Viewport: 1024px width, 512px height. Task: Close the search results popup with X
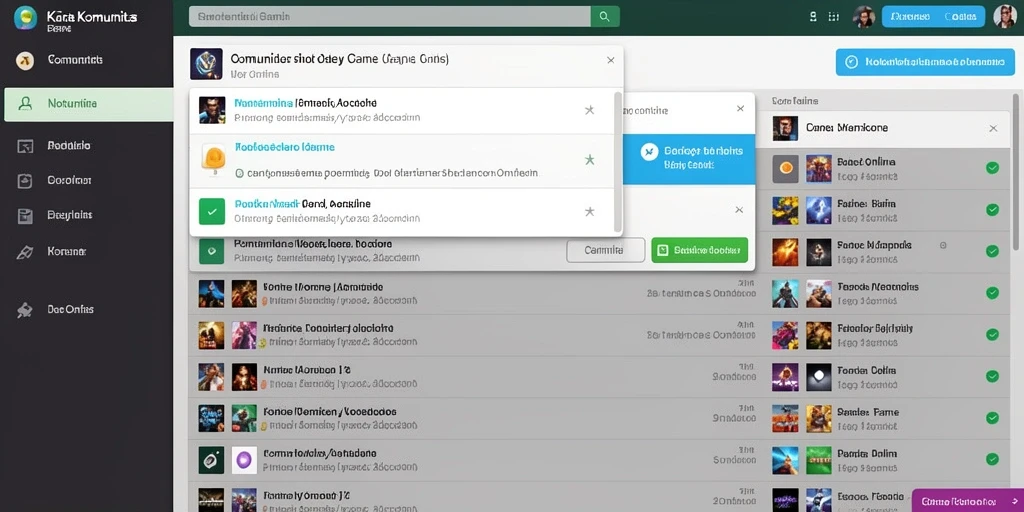coord(611,60)
